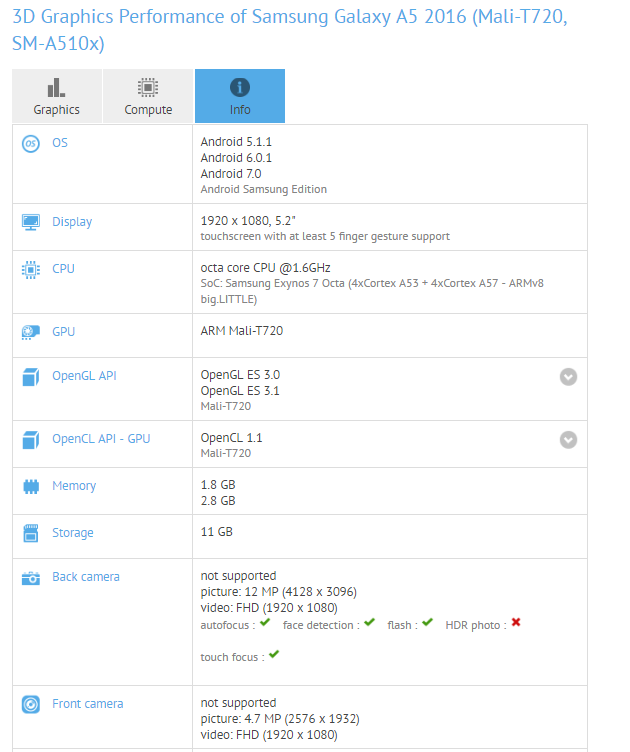The width and height of the screenshot is (630, 752).
Task: Click the touchscreen 5 finger gesture support text
Action: click(x=325, y=236)
